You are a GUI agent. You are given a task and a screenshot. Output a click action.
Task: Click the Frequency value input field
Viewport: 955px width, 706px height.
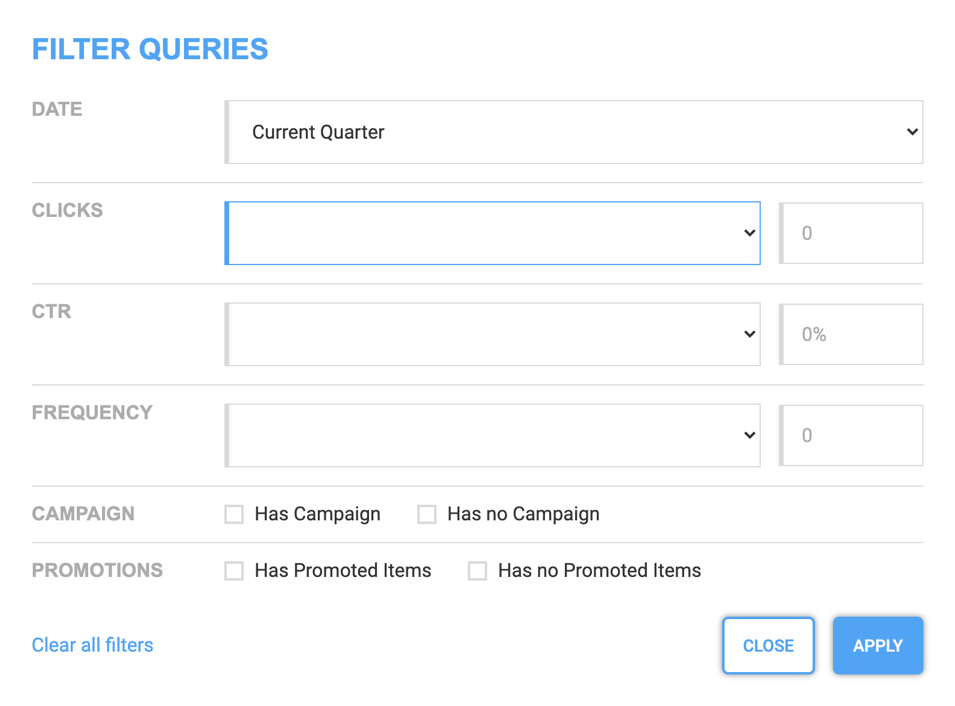tap(851, 435)
